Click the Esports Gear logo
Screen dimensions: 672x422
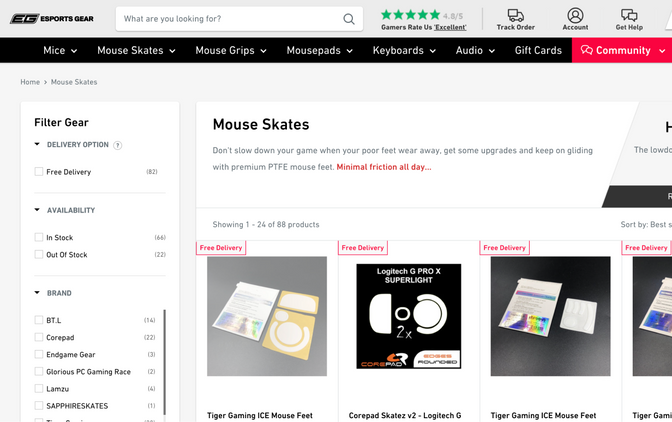(52, 18)
